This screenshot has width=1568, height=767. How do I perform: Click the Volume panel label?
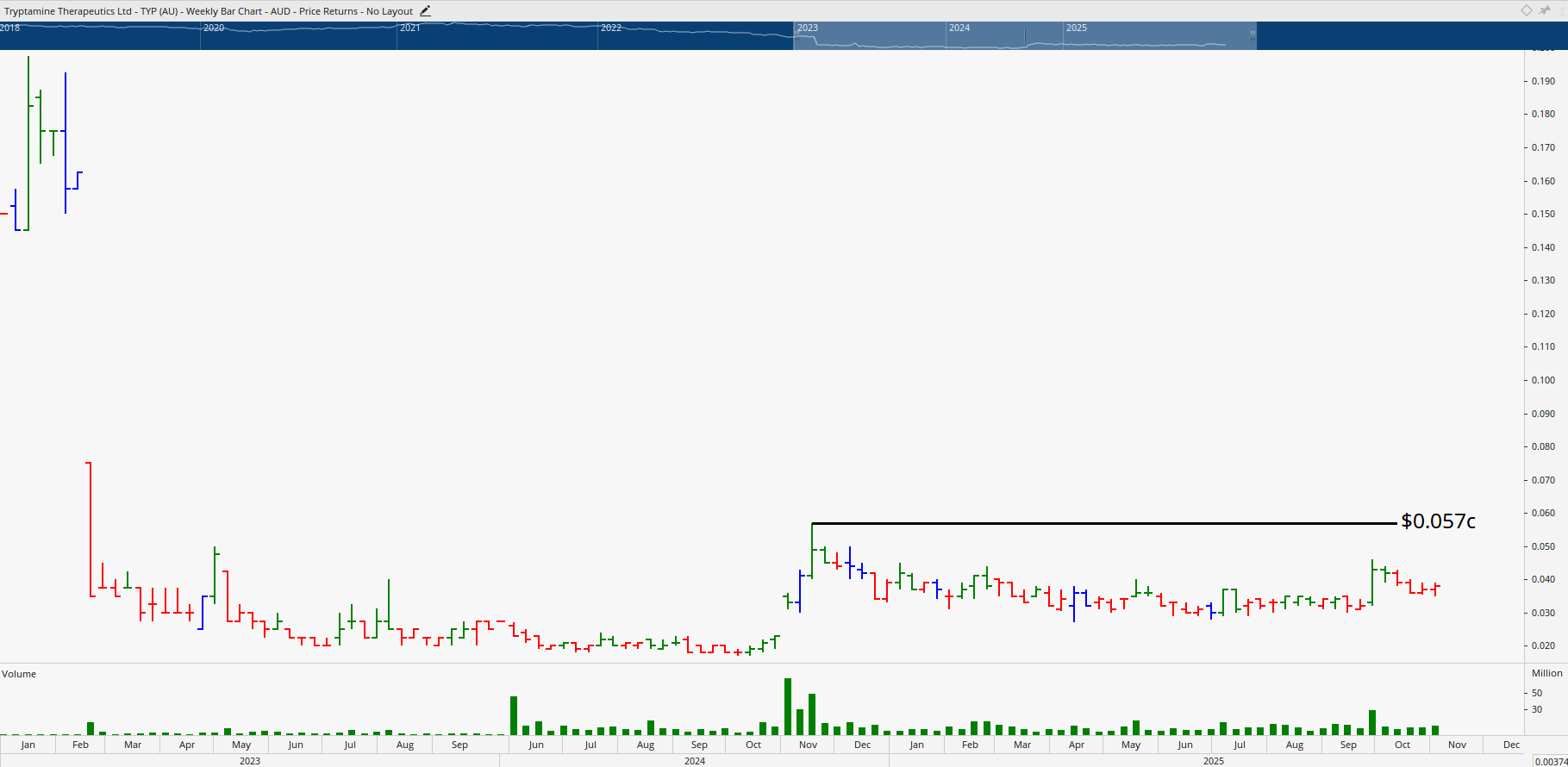[19, 674]
